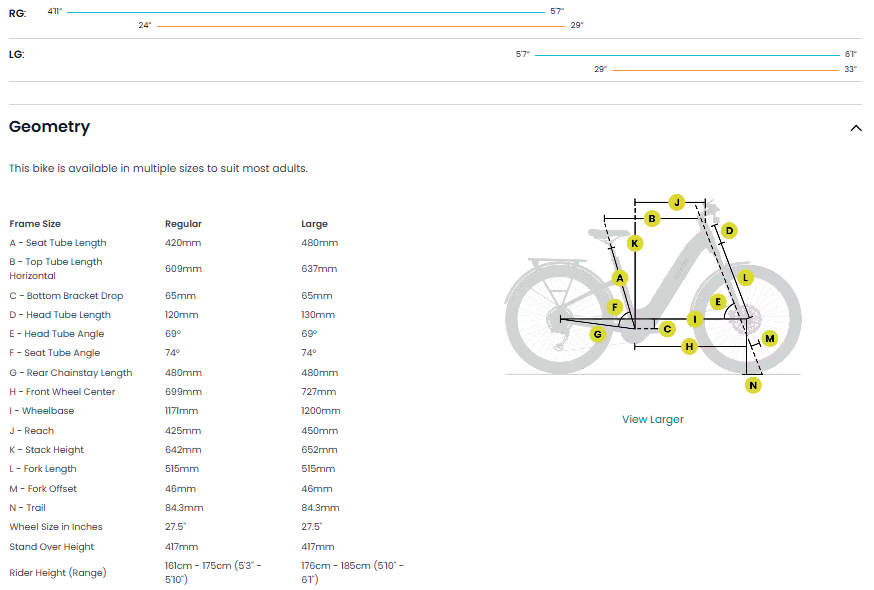The height and width of the screenshot is (590, 874).
Task: Collapse the Geometry section with chevron
Action: pyautogui.click(x=855, y=128)
